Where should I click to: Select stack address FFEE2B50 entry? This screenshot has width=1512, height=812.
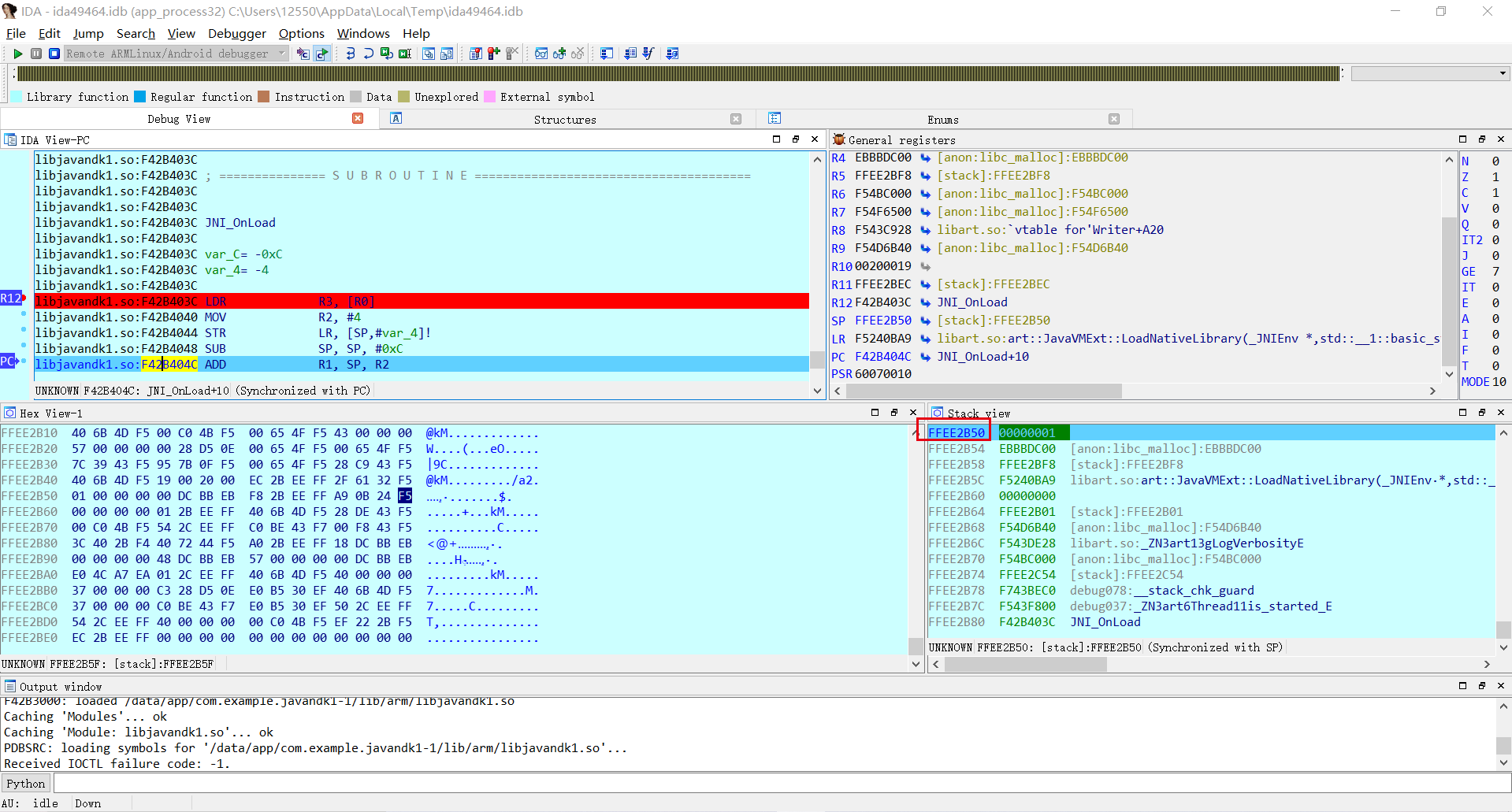pos(957,432)
